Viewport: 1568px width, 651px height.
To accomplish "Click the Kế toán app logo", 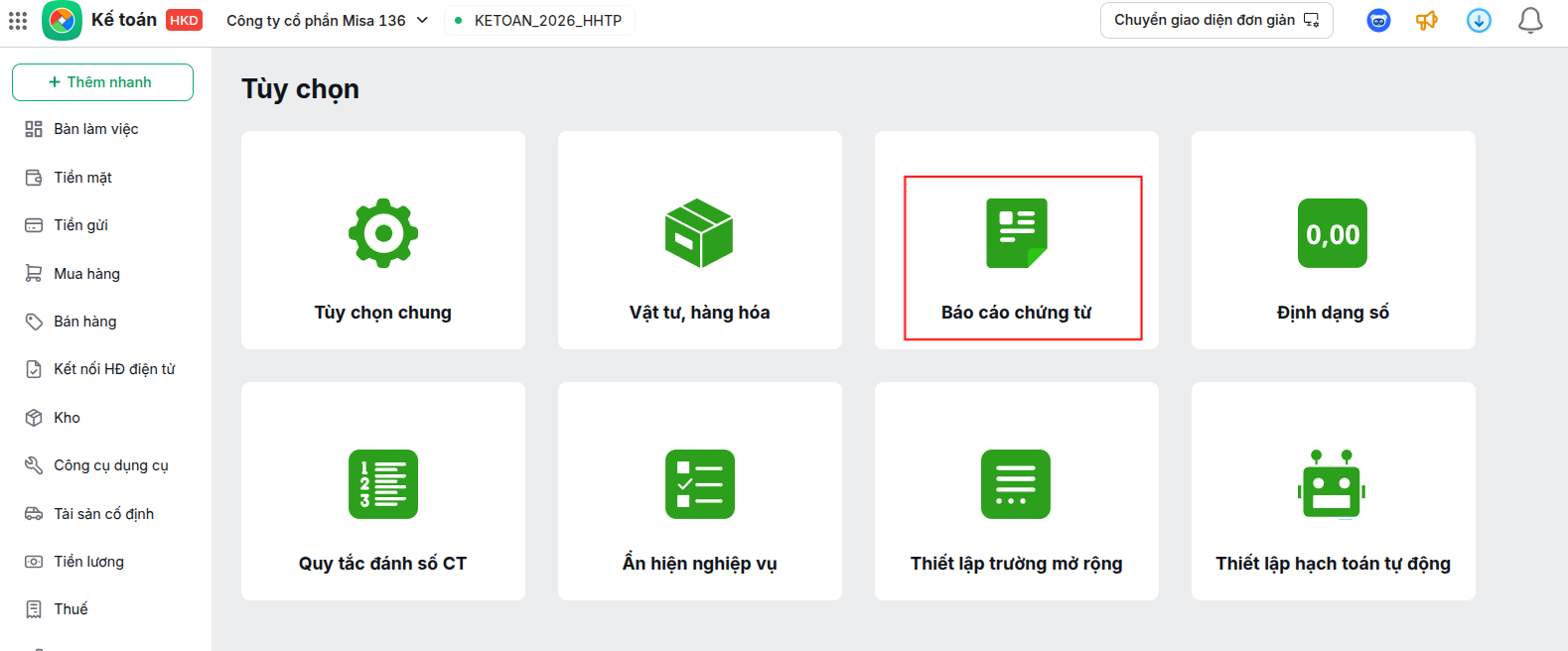I will [62, 20].
